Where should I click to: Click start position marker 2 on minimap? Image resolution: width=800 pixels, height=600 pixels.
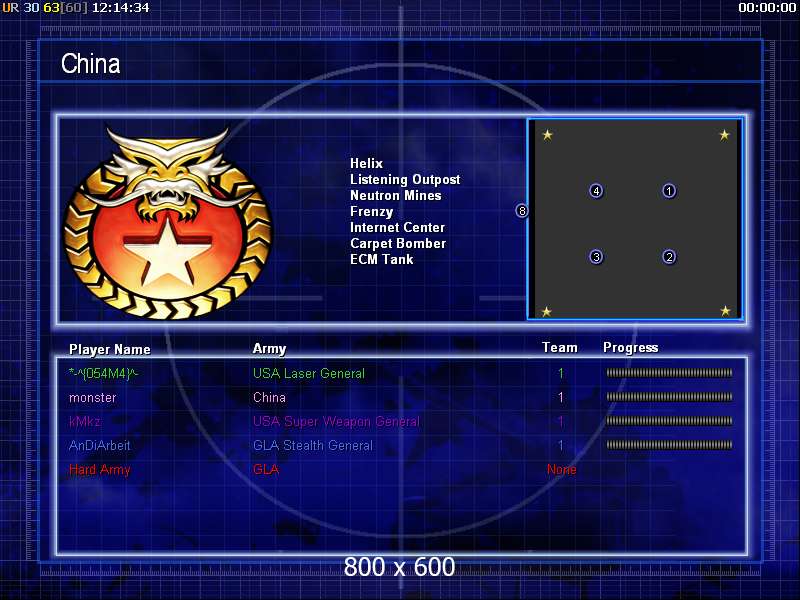pos(669,257)
